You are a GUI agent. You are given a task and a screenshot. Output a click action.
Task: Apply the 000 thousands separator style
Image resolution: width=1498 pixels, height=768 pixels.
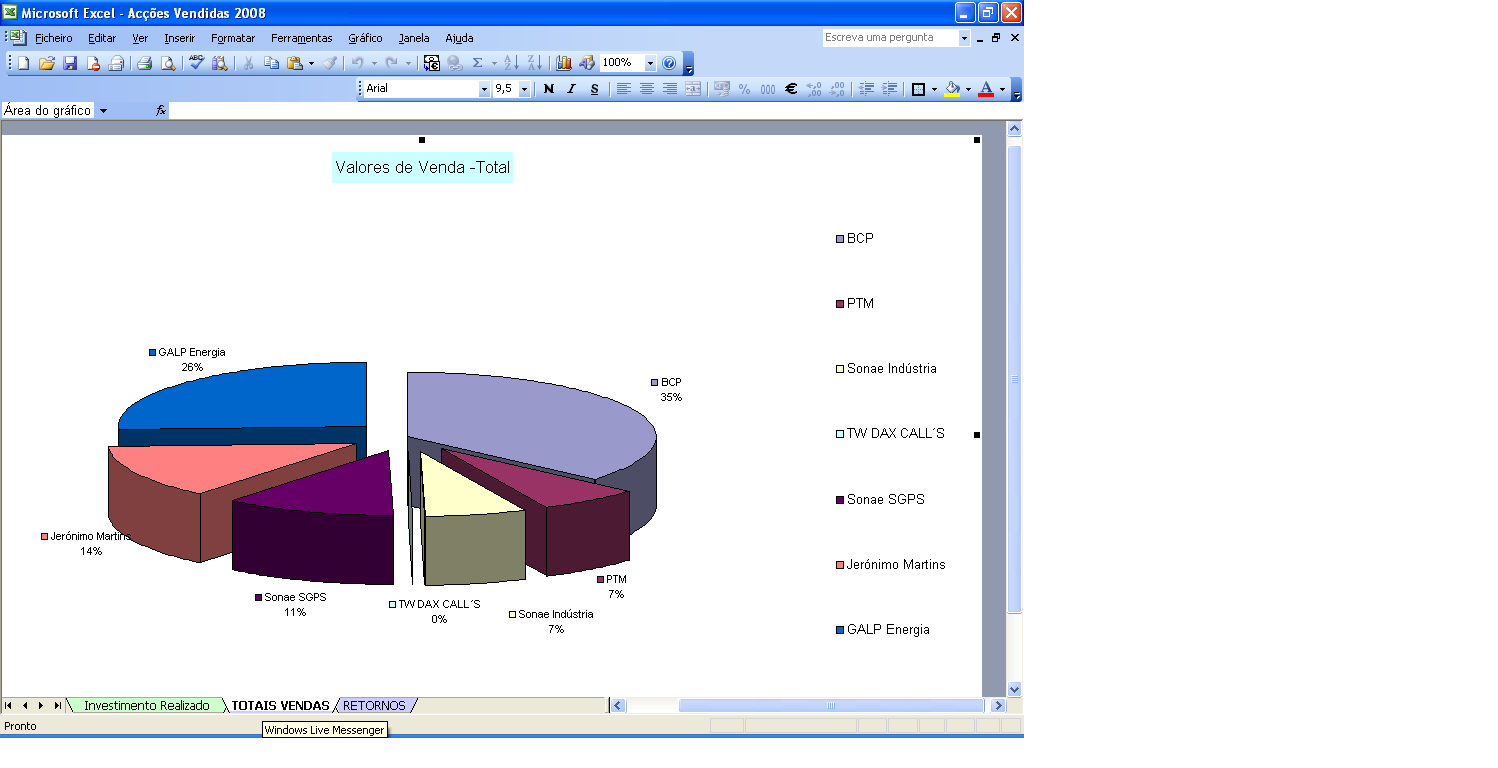[x=768, y=89]
